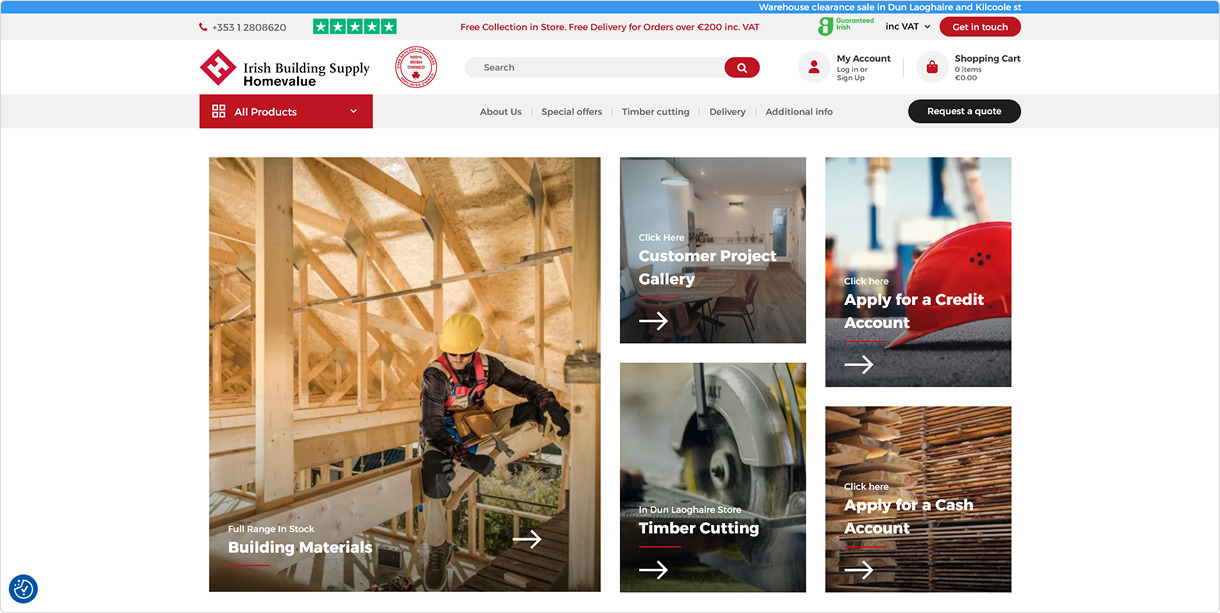
Task: Click the red search magnifier button
Action: (x=741, y=68)
